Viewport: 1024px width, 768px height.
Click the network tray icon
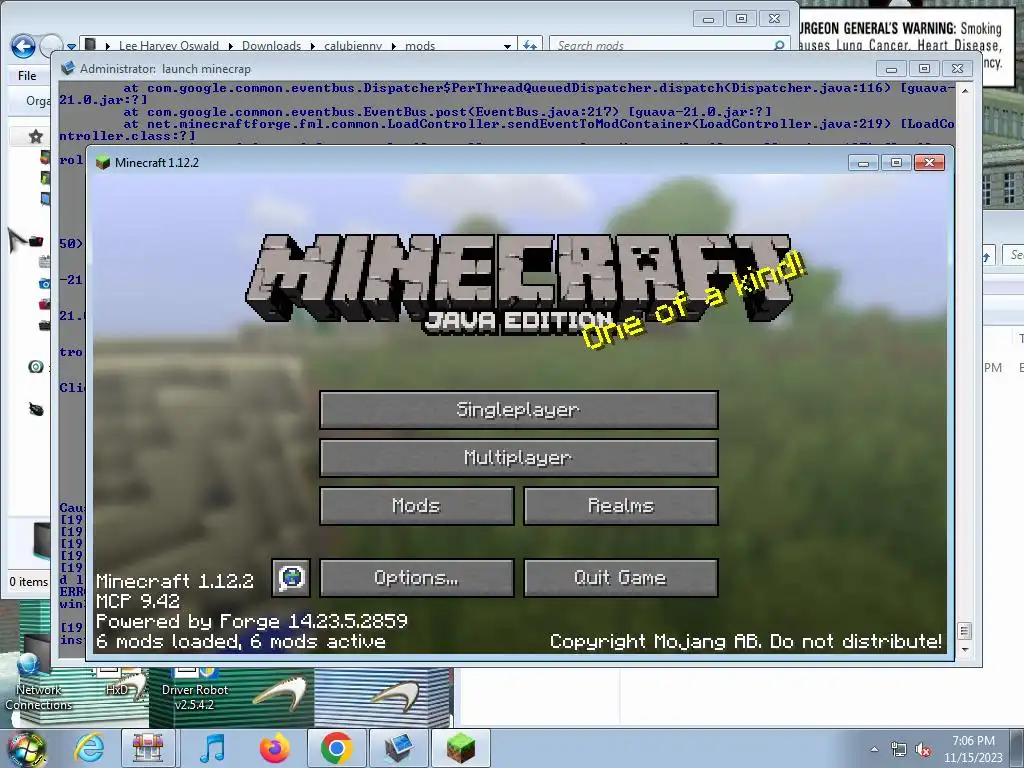(899, 750)
